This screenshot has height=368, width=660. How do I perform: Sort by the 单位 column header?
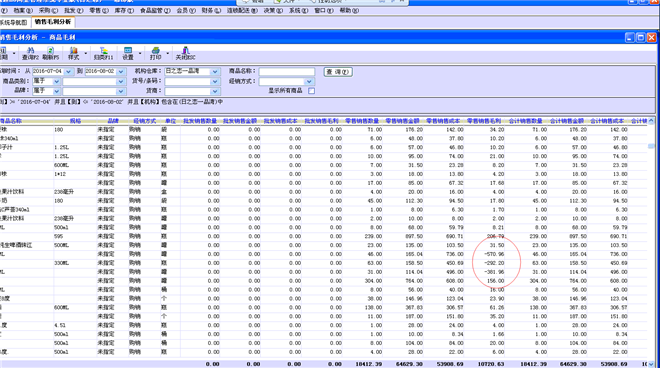tap(170, 121)
